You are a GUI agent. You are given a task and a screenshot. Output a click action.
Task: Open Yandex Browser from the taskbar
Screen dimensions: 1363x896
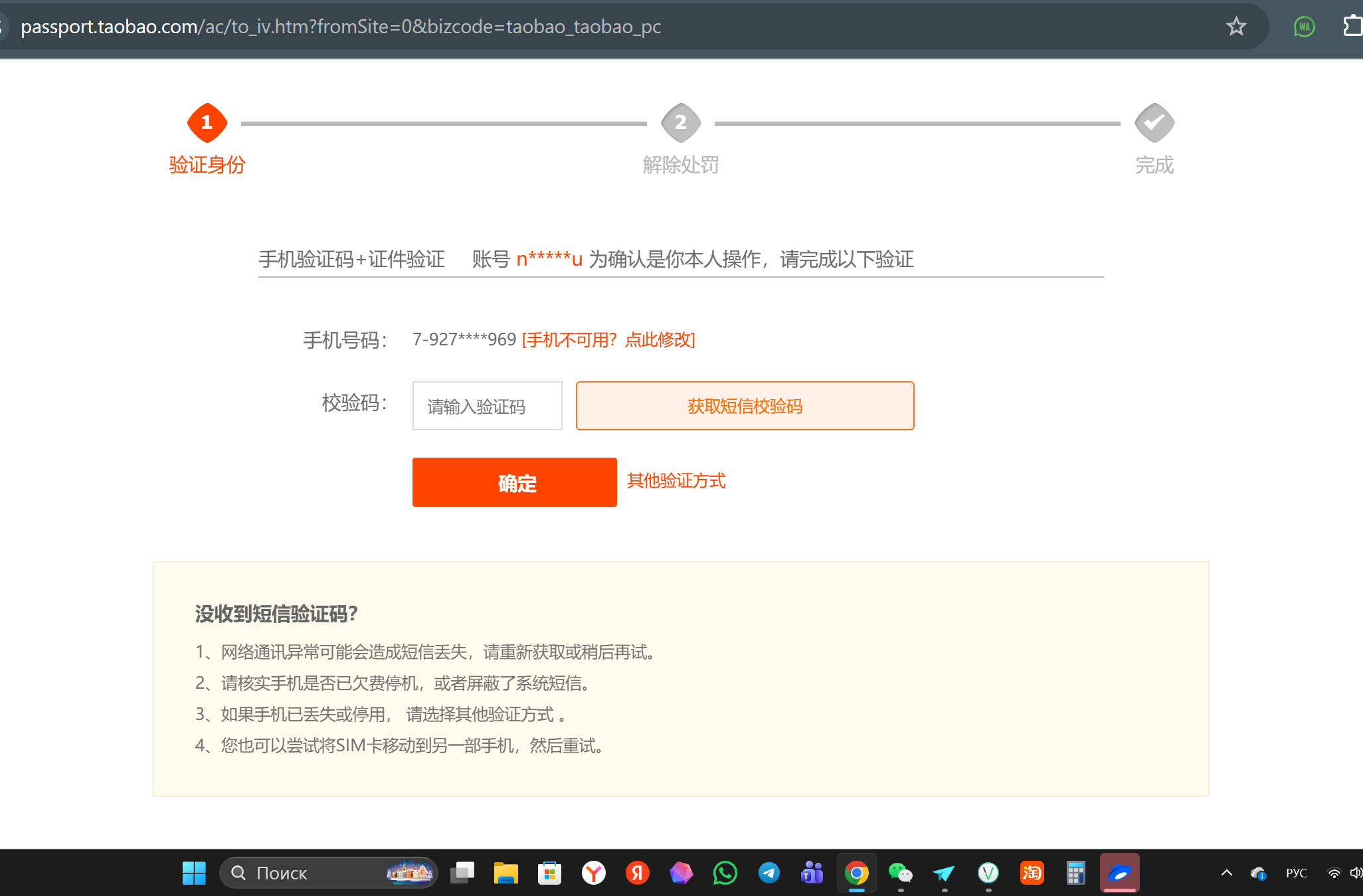coord(593,873)
